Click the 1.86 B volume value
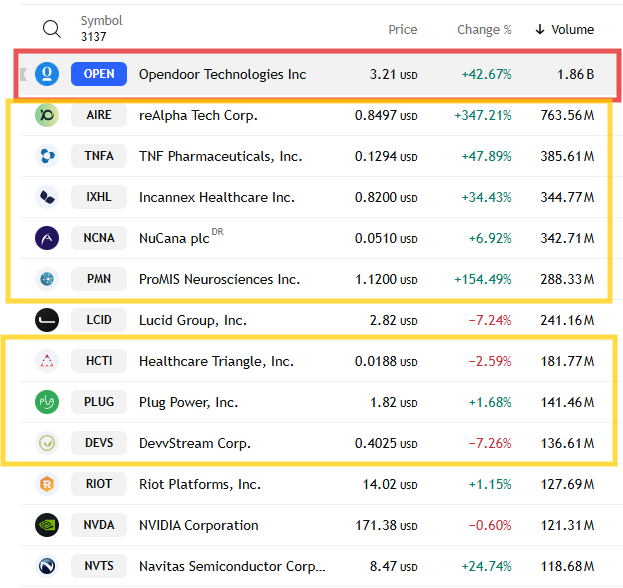The height and width of the screenshot is (588, 623). point(575,74)
